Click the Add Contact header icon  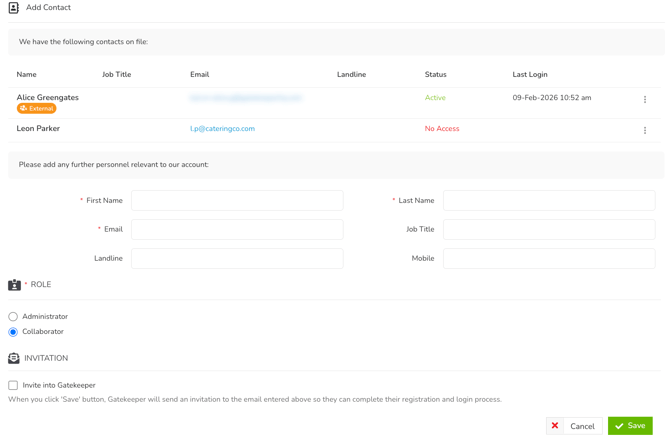[x=14, y=8]
